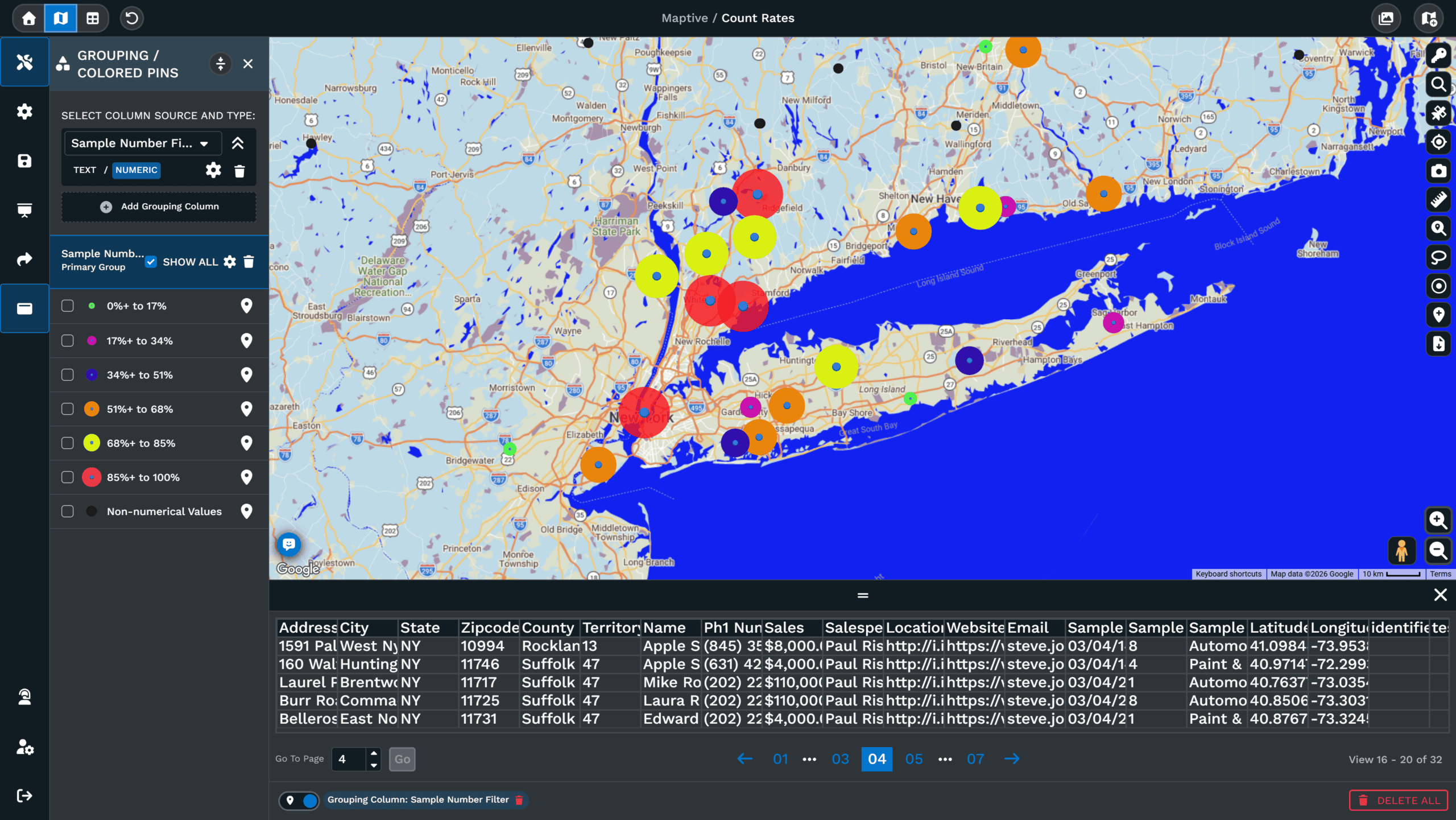The width and height of the screenshot is (1456, 820).
Task: Select the NUMERIC column type
Action: [136, 170]
